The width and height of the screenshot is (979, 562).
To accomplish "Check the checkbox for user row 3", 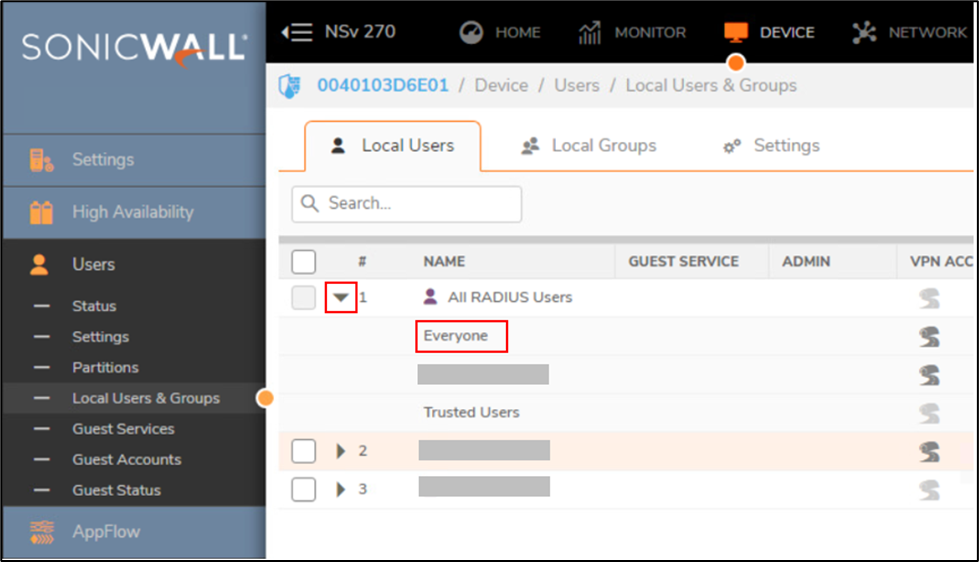I will click(x=304, y=489).
